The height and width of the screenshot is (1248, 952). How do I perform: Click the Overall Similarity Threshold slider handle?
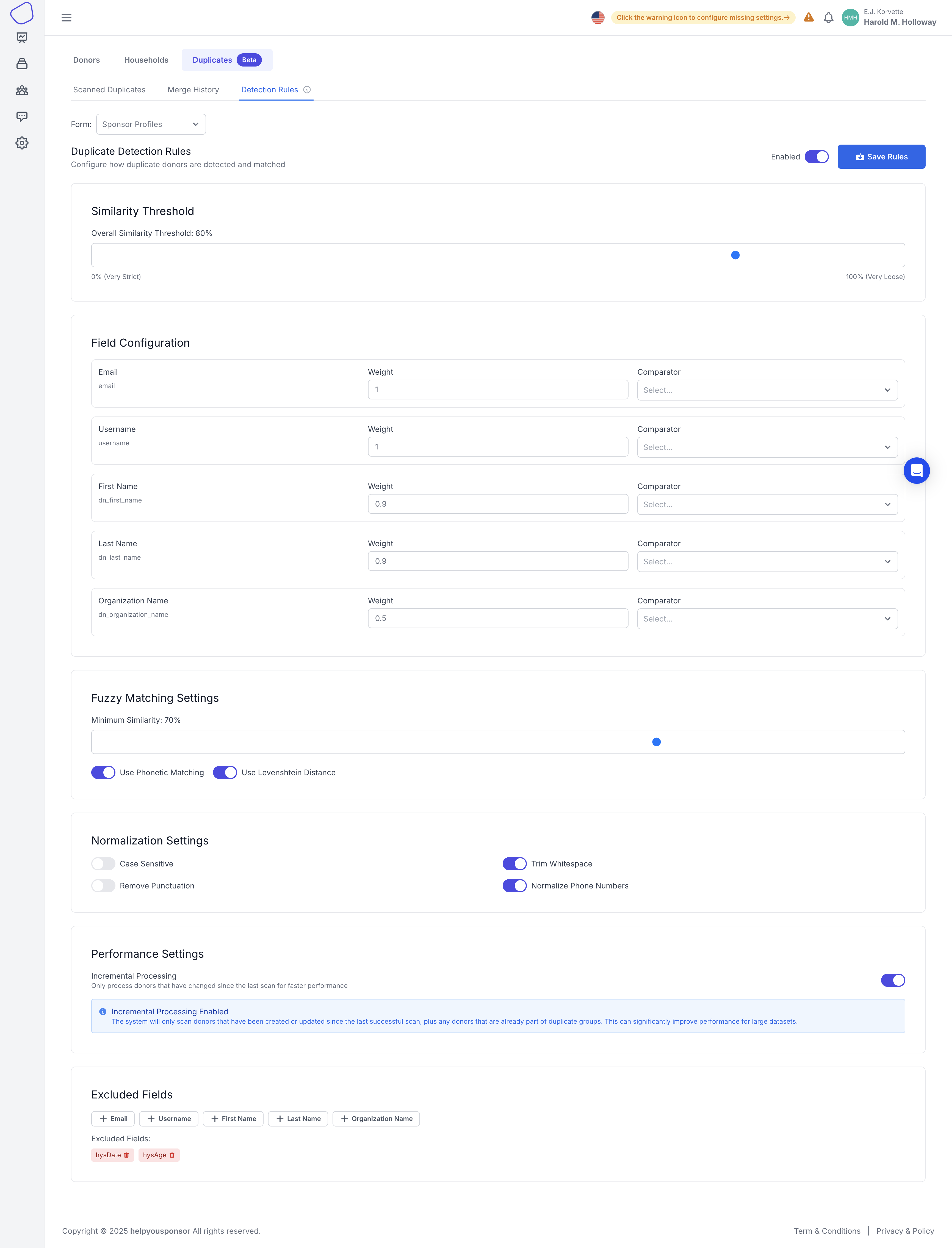pos(735,255)
